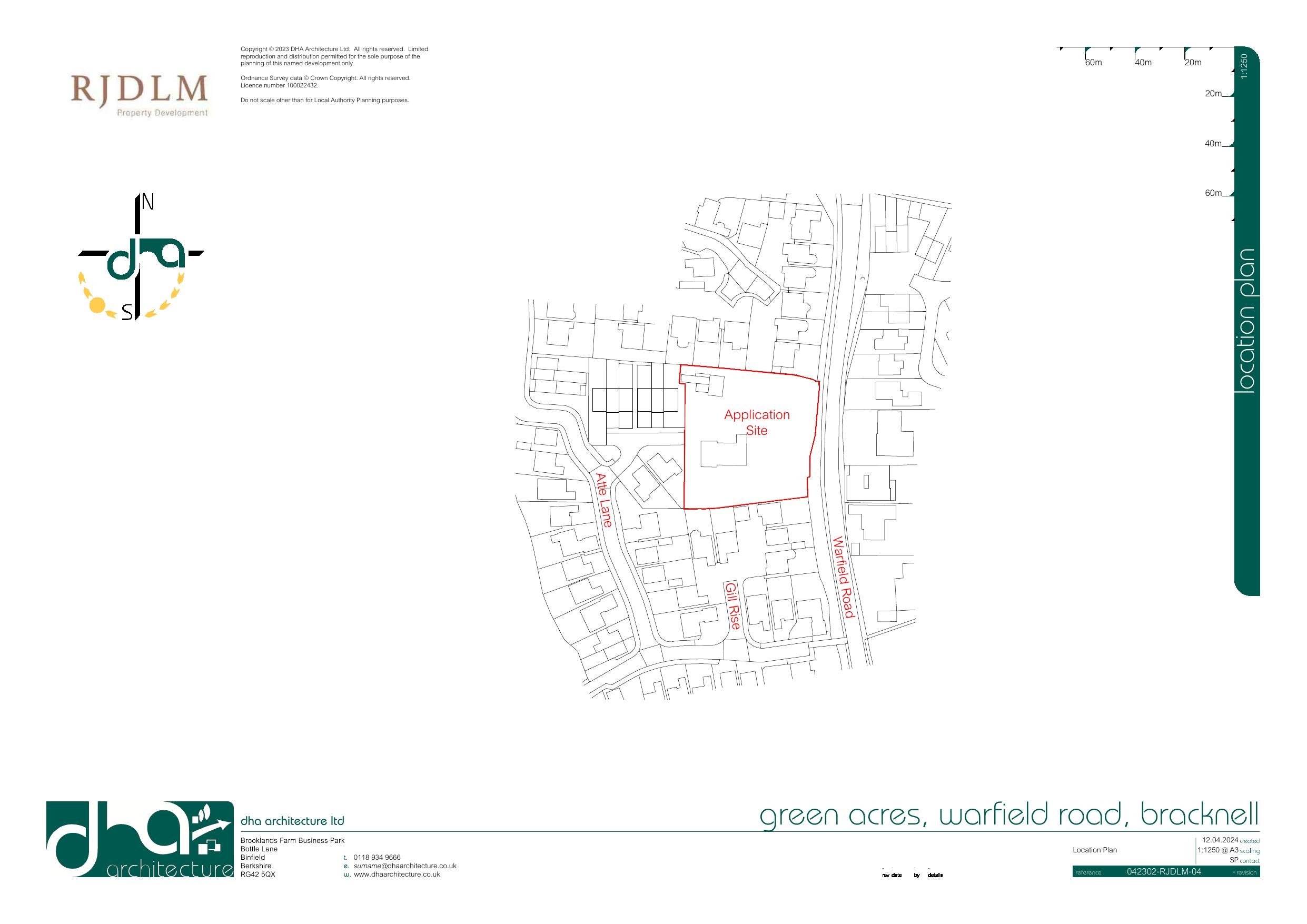Click the telephone number 0118 934 9666
Screen dimensions: 1307x924
(x=377, y=857)
